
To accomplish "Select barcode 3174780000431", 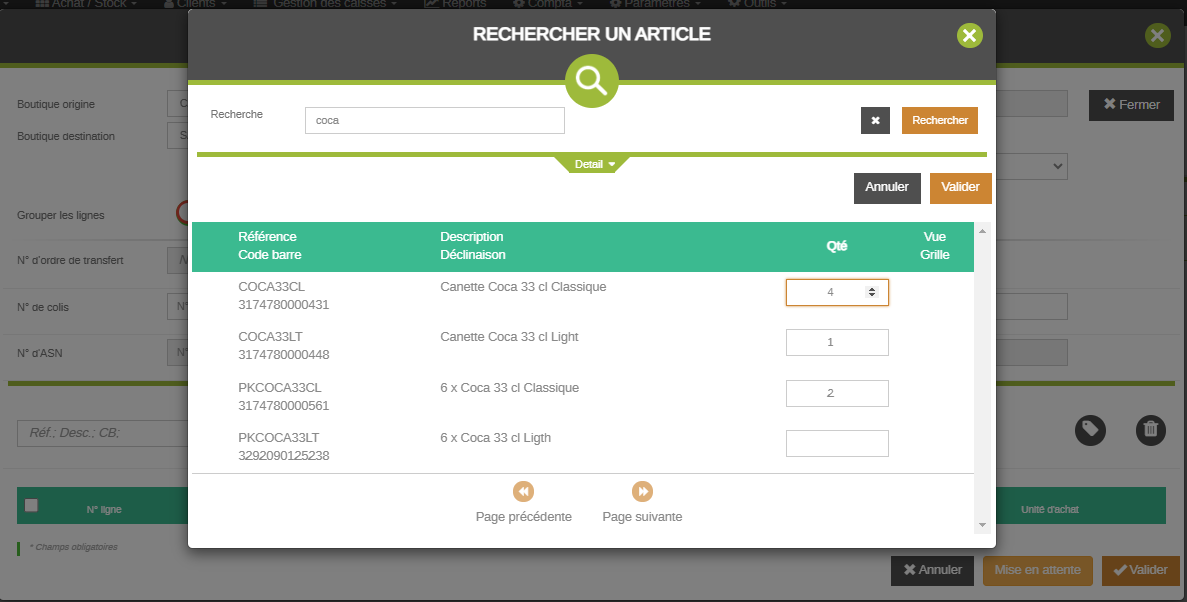I will (x=283, y=305).
